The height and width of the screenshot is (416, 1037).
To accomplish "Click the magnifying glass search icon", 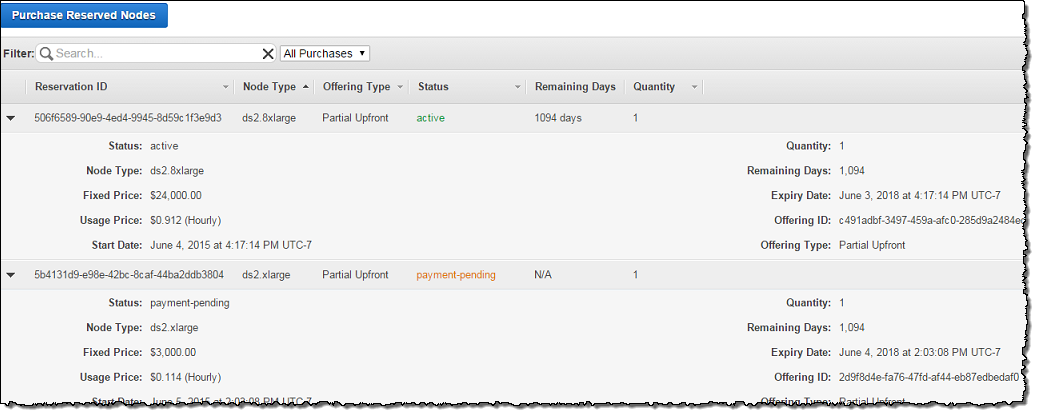I will 46,53.
